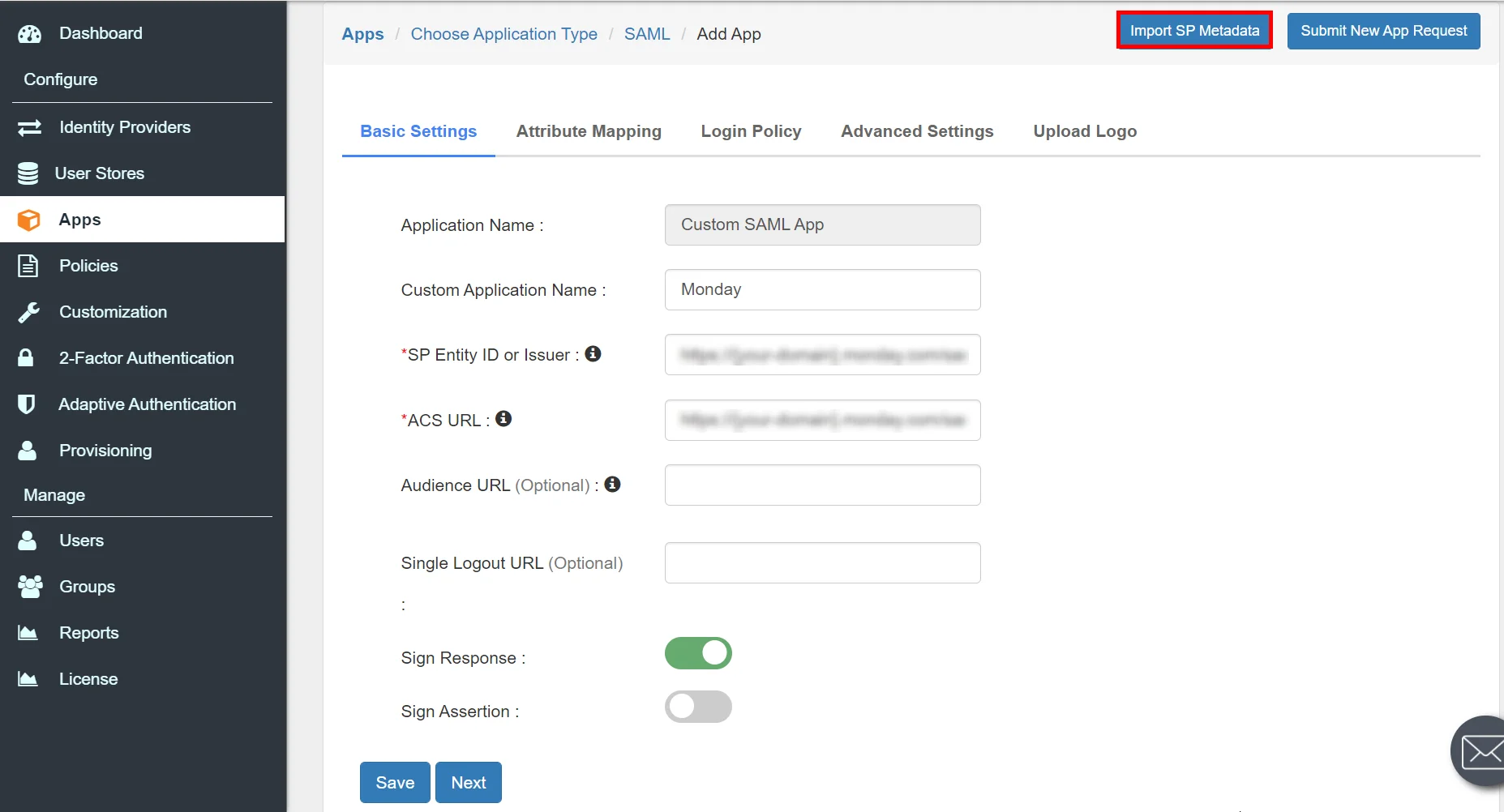1504x812 pixels.
Task: Click the Import SP Metadata button
Action: pos(1193,30)
